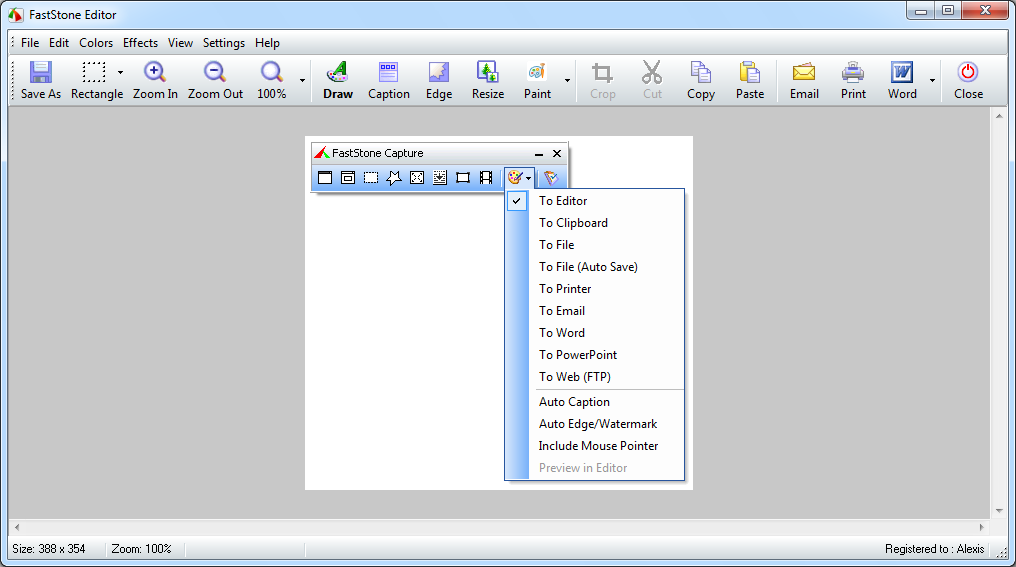Click the right arrow of horizontal scrollbar
The image size is (1016, 567).
[982, 527]
